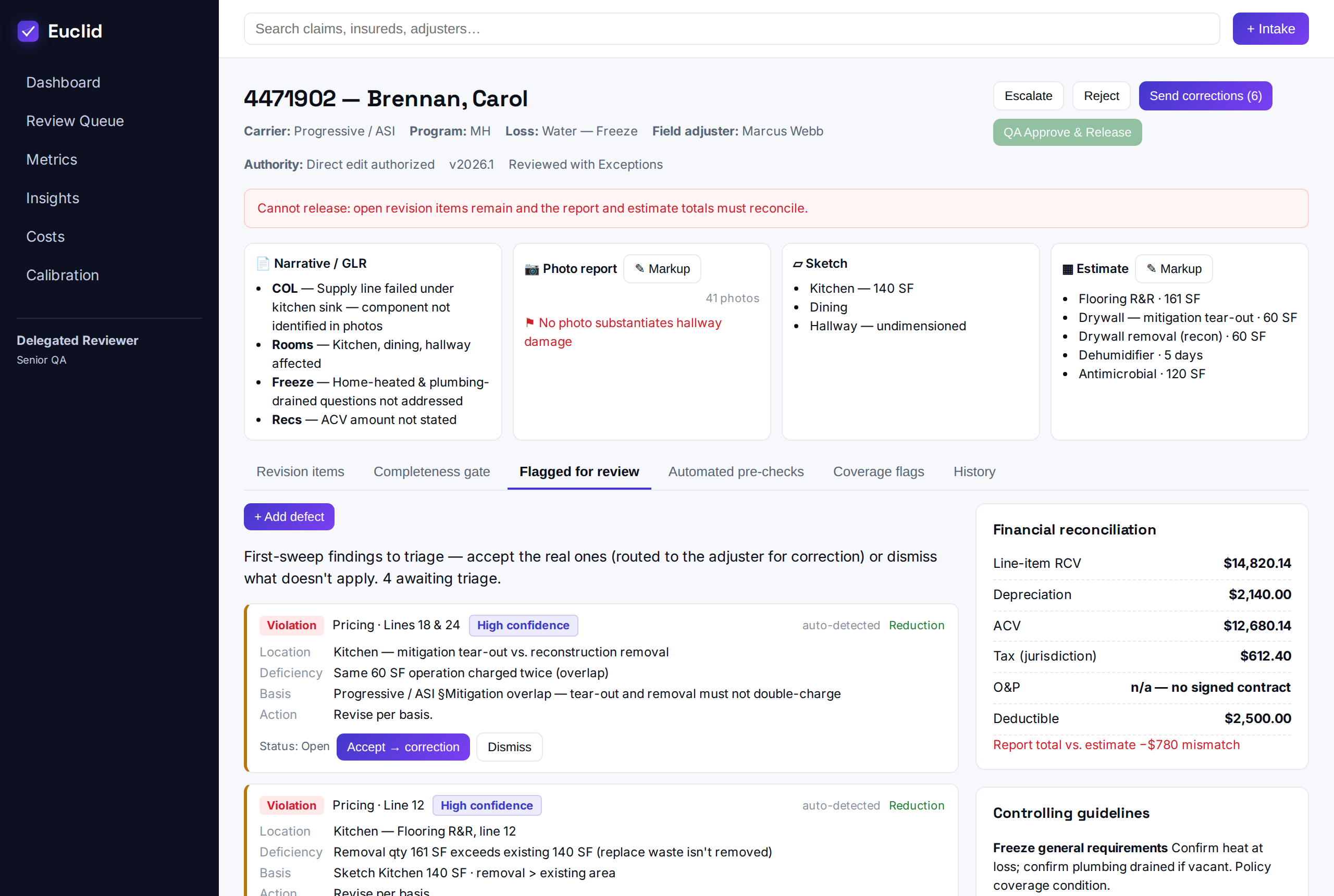Dismiss the Lines 18 & 24 violation
1334x896 pixels.
509,747
